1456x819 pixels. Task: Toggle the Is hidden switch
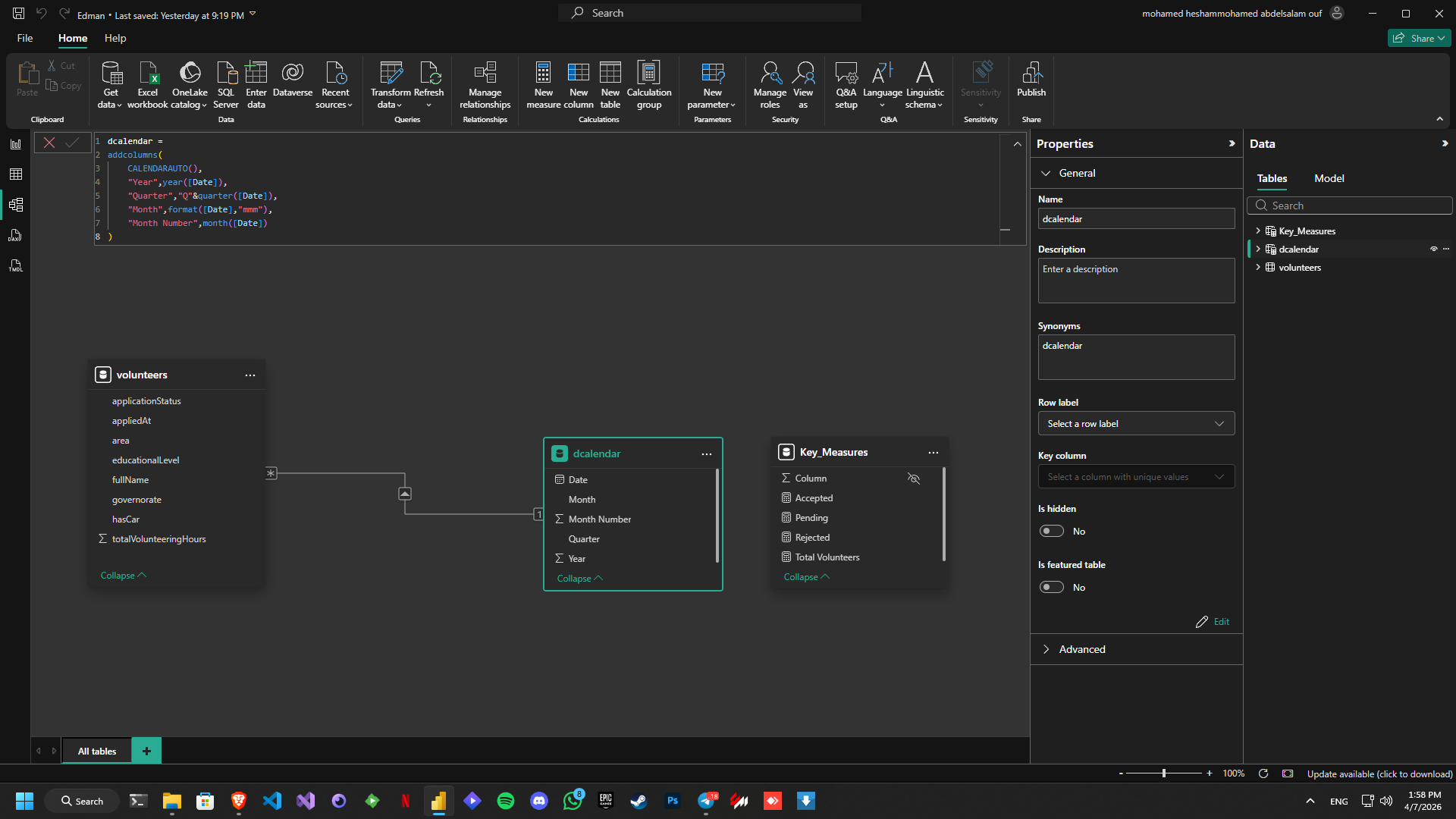click(1051, 531)
